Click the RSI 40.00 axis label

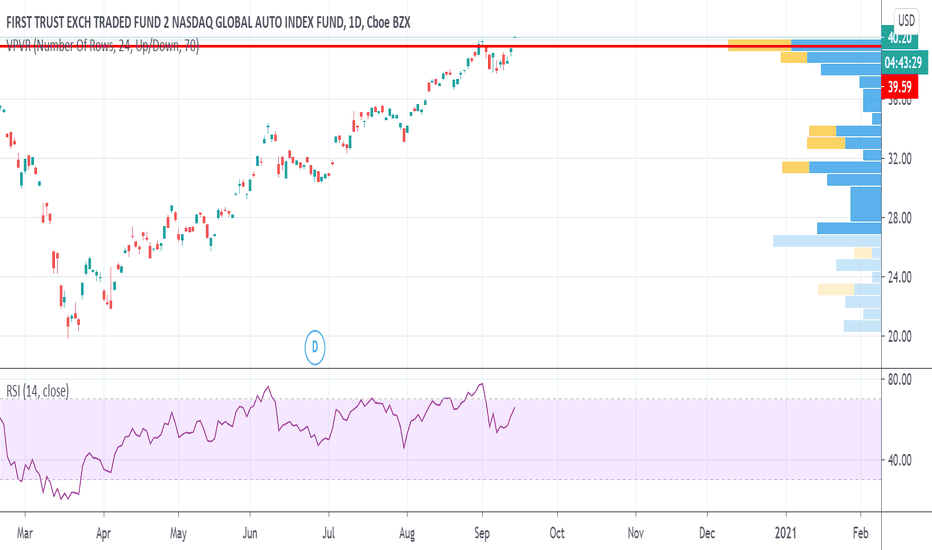(899, 460)
